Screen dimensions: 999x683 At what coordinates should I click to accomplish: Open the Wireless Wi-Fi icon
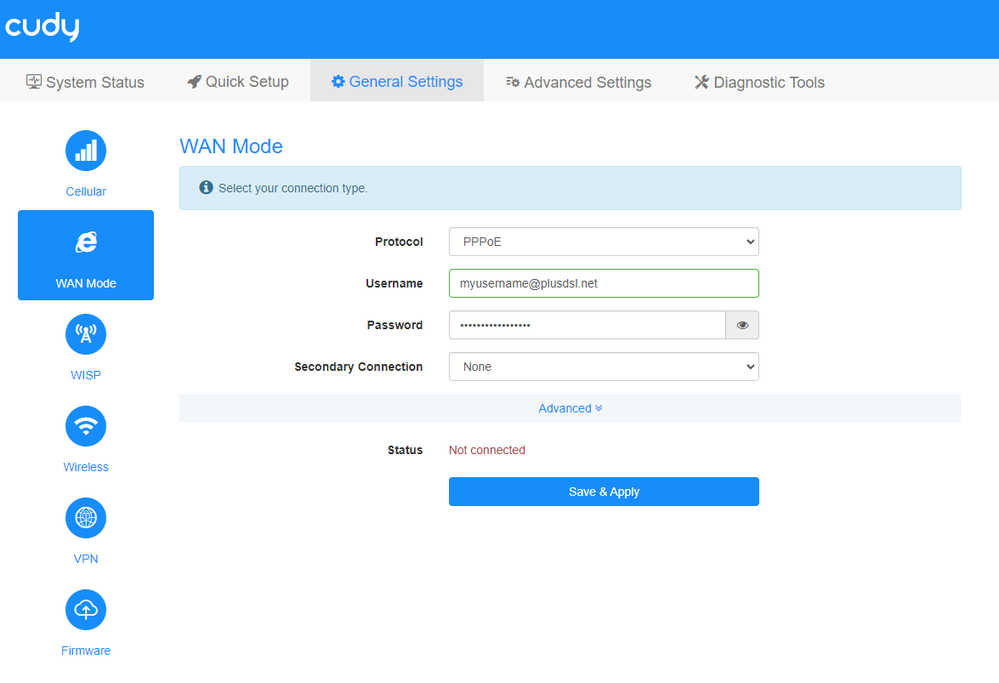86,426
